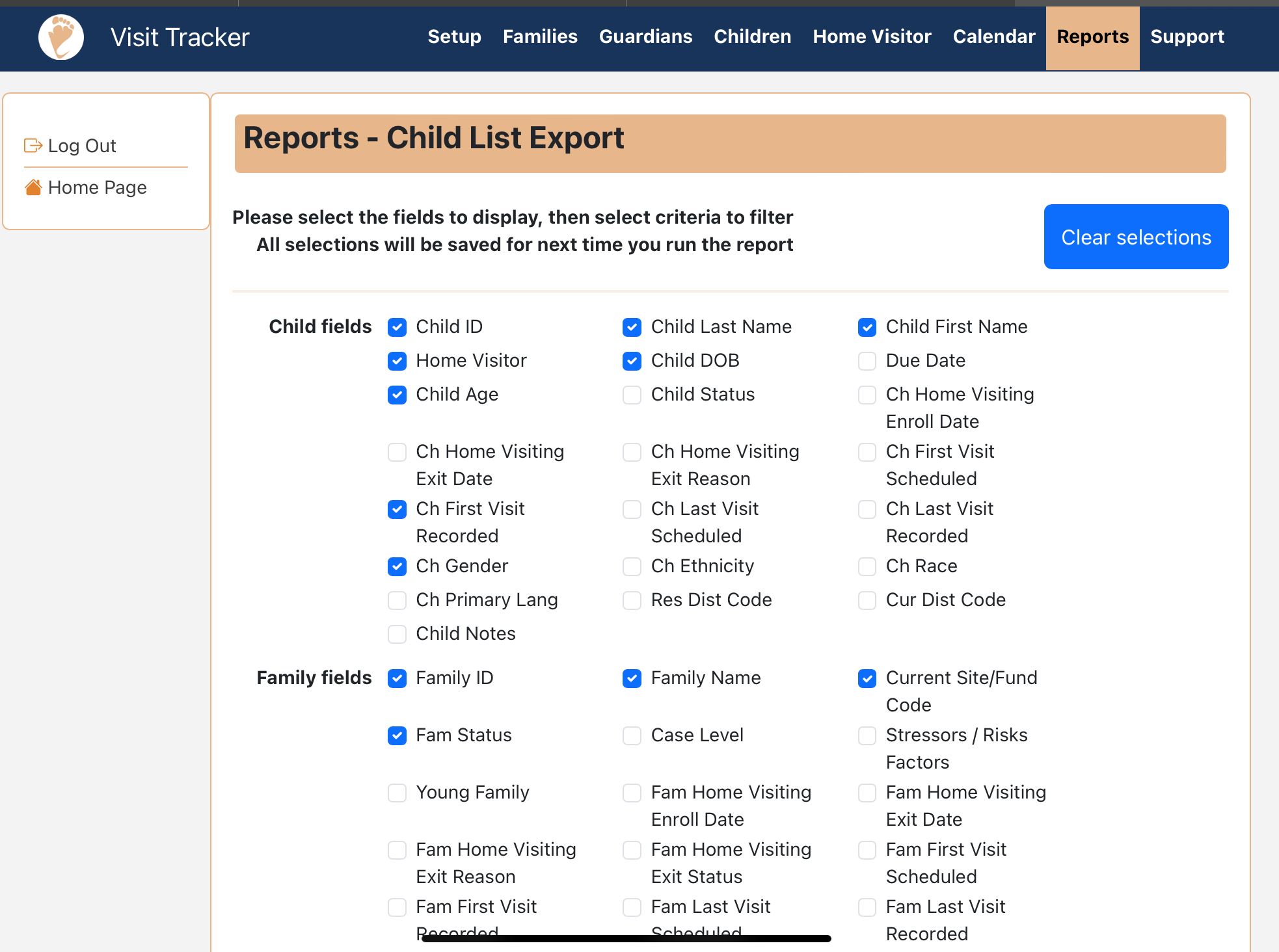Uncheck the Ch Gender field
Image resolution: width=1279 pixels, height=952 pixels.
click(397, 566)
